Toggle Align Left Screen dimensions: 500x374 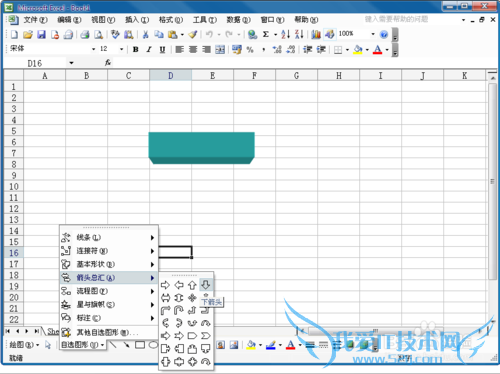click(180, 50)
